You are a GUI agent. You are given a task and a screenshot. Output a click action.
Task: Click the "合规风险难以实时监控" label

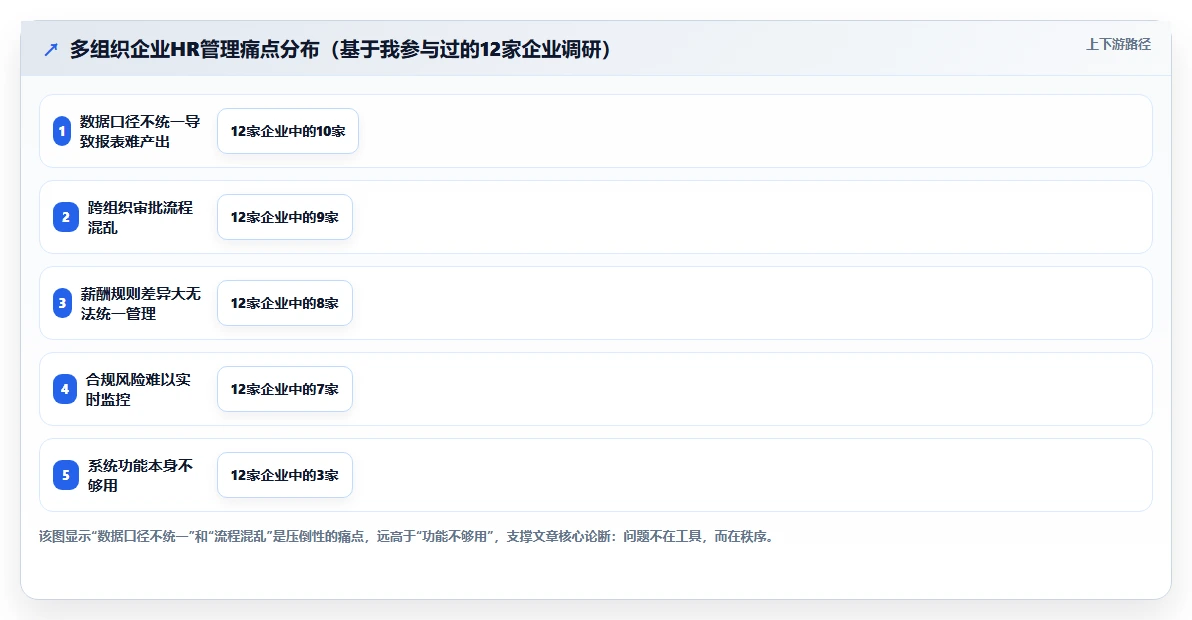138,389
